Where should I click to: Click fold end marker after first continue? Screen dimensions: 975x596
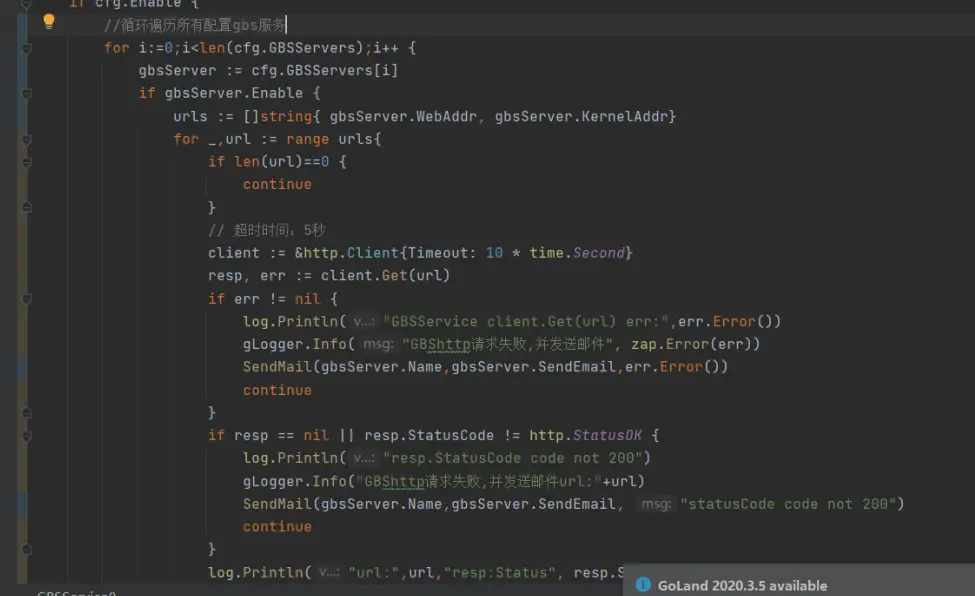[x=28, y=207]
